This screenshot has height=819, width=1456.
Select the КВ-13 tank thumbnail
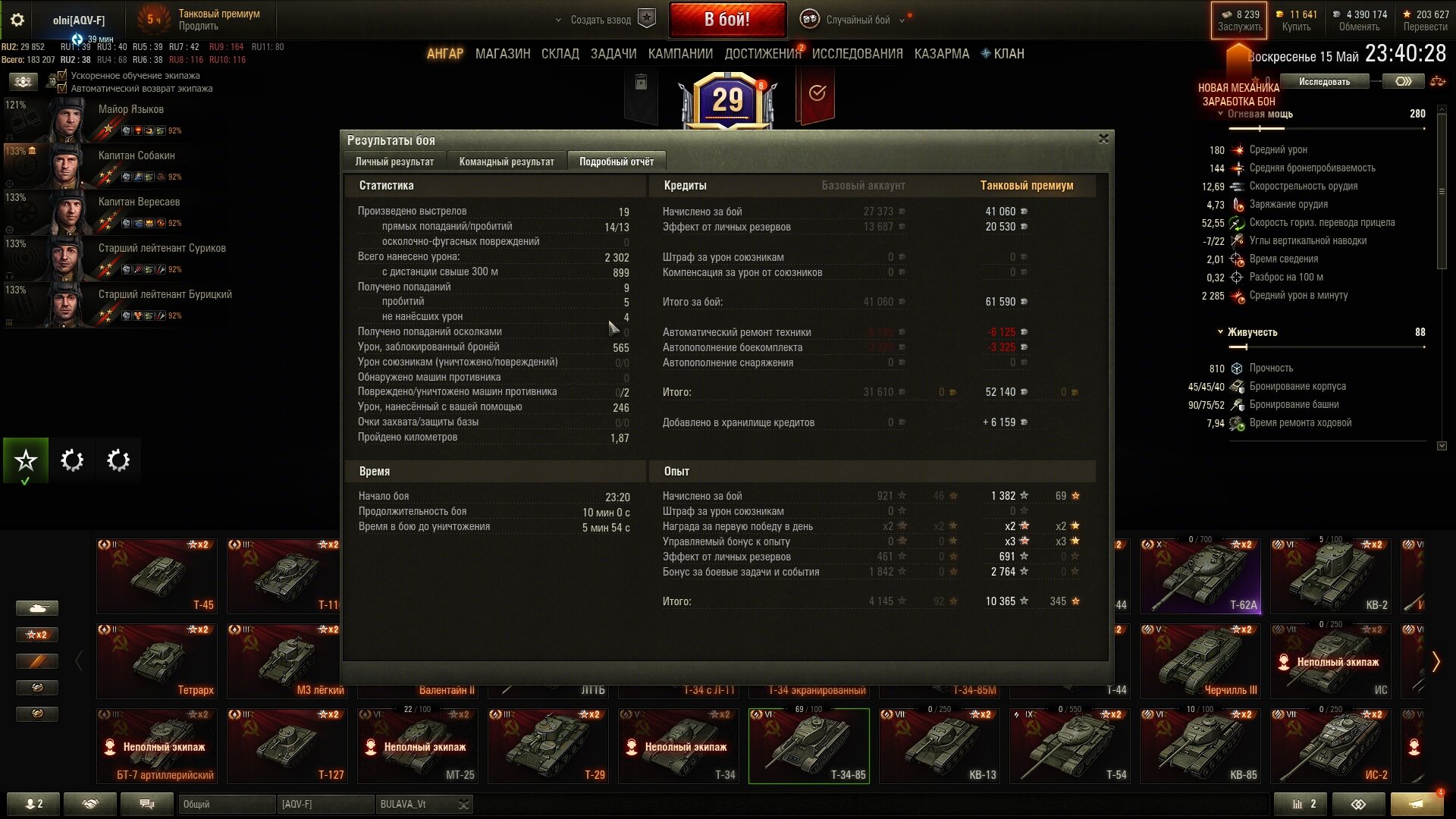point(940,745)
